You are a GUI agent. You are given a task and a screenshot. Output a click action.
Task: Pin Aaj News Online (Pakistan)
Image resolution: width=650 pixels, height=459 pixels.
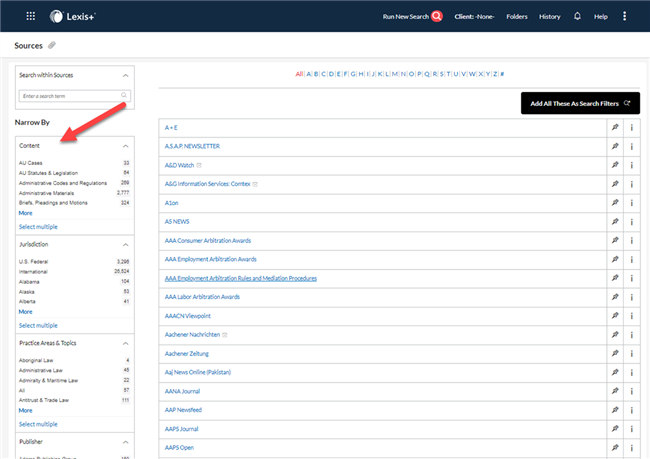pos(615,372)
